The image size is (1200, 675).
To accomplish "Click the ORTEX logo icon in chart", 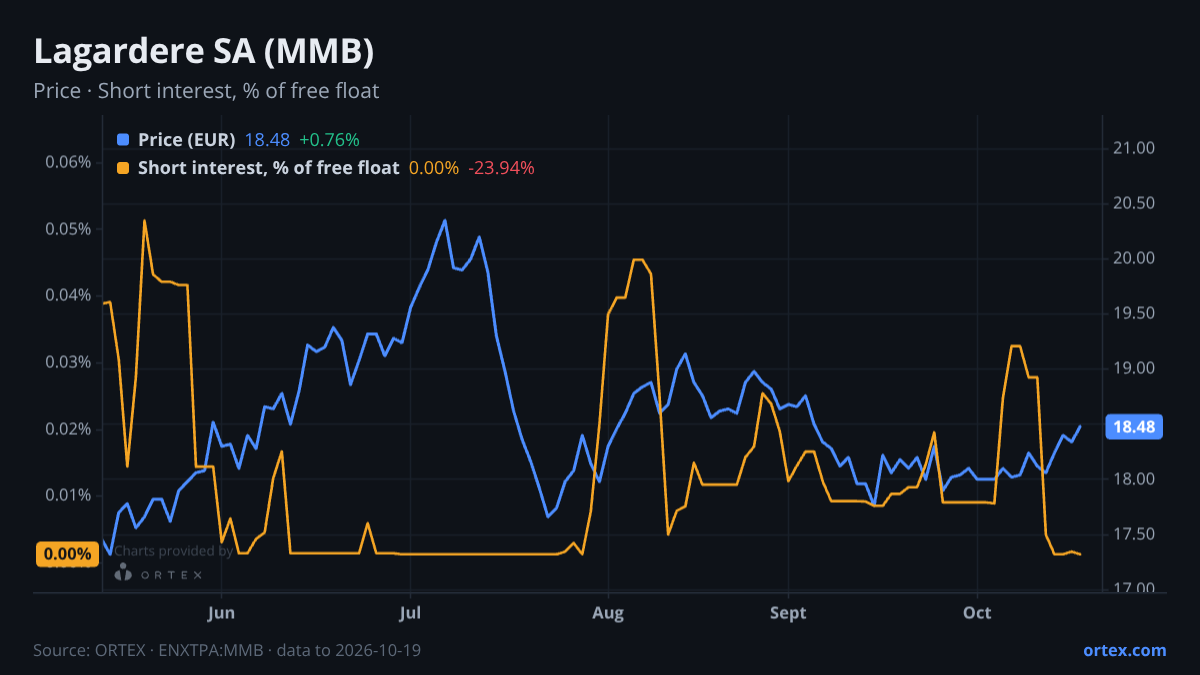I will coord(123,573).
